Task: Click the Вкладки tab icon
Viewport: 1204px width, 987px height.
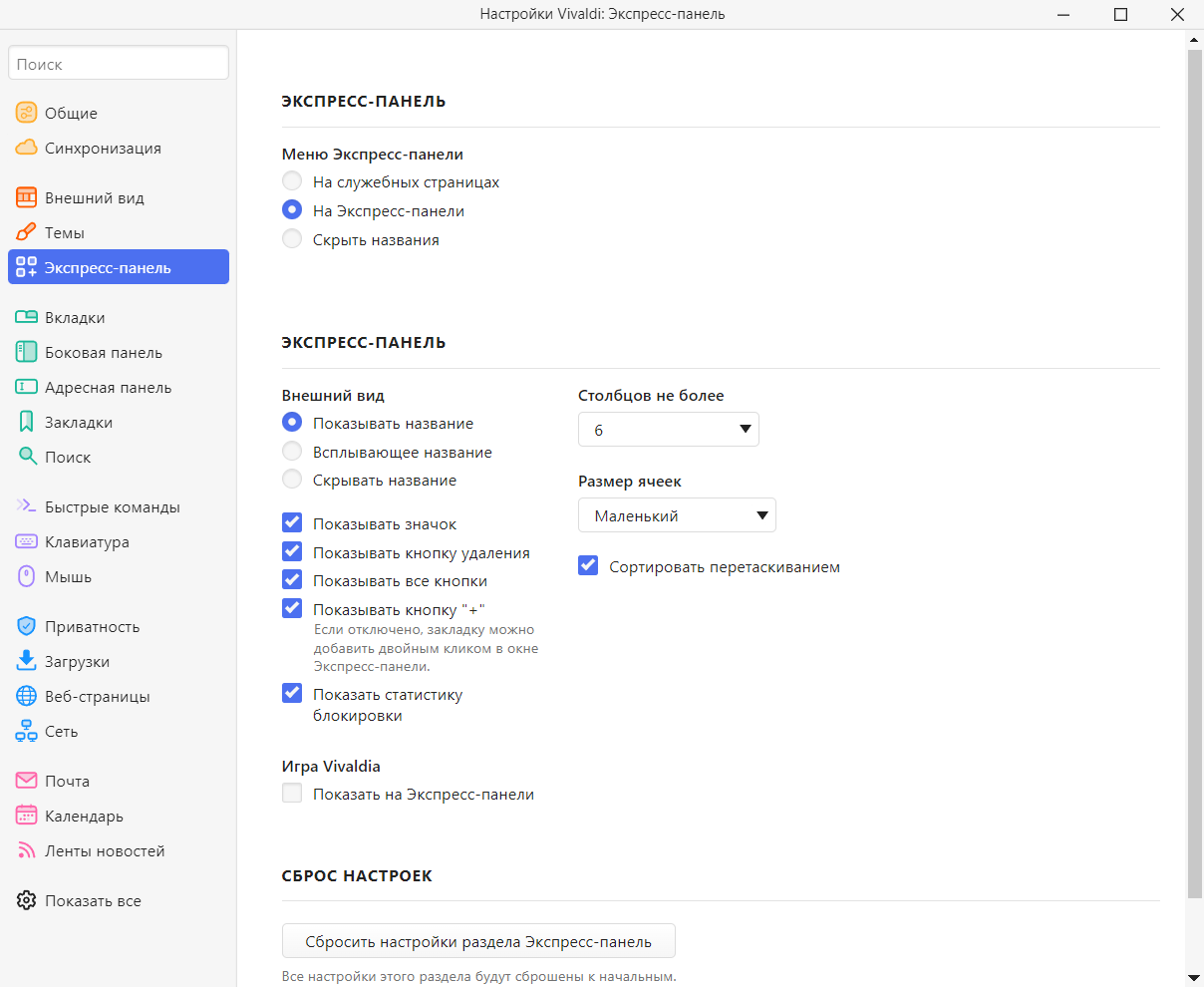Action: coord(26,317)
